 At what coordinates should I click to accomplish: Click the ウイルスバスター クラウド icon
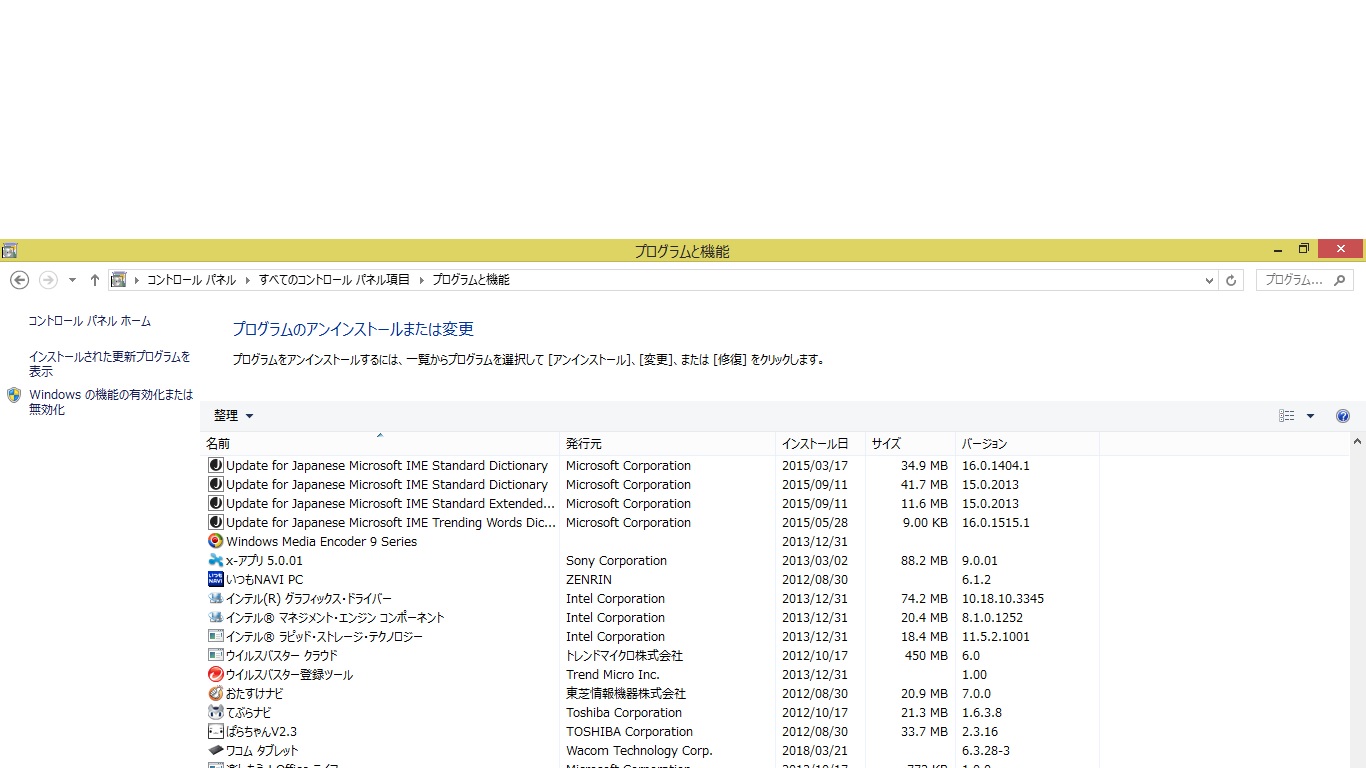click(x=215, y=655)
